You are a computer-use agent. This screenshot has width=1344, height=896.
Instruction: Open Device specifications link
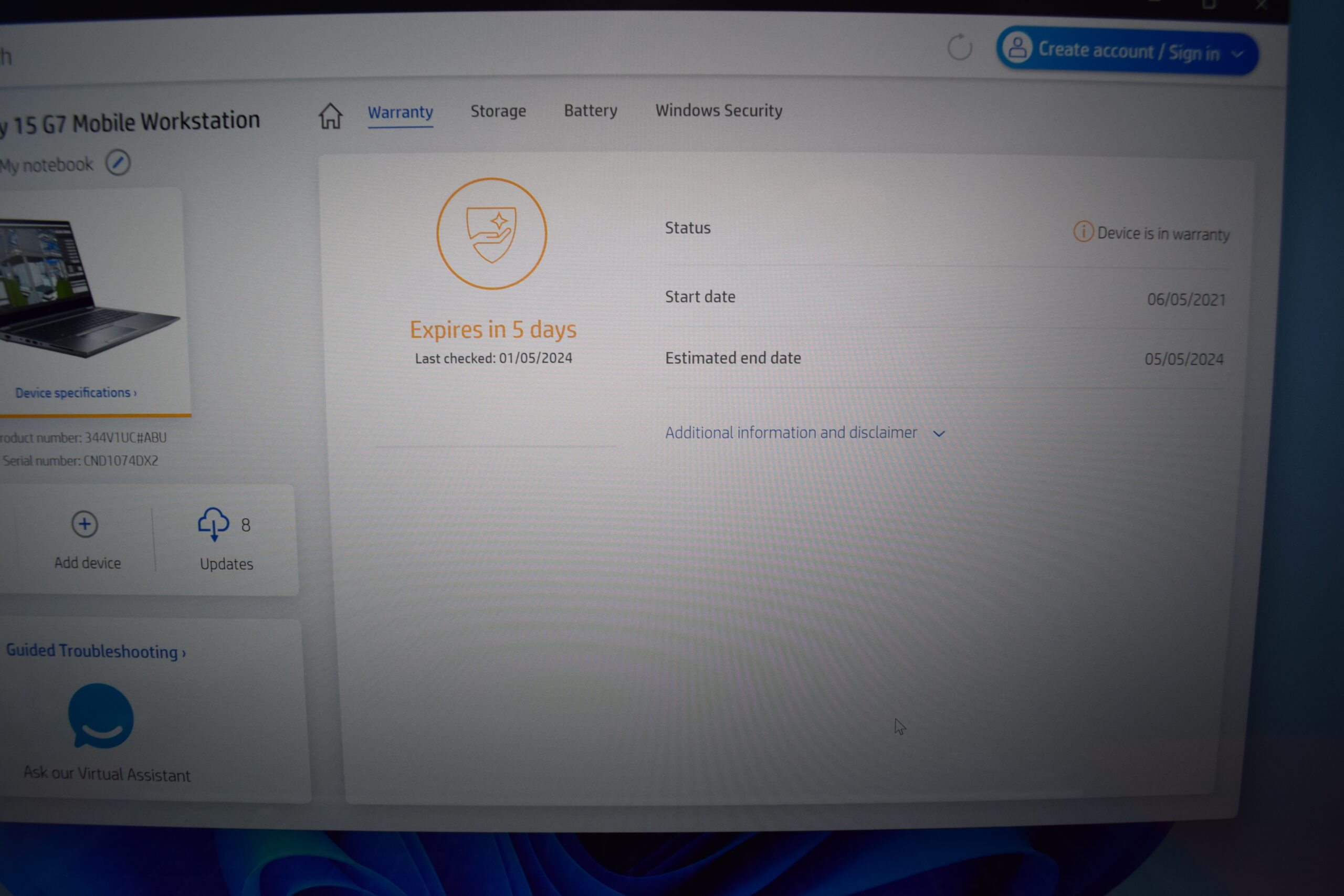pyautogui.click(x=76, y=393)
